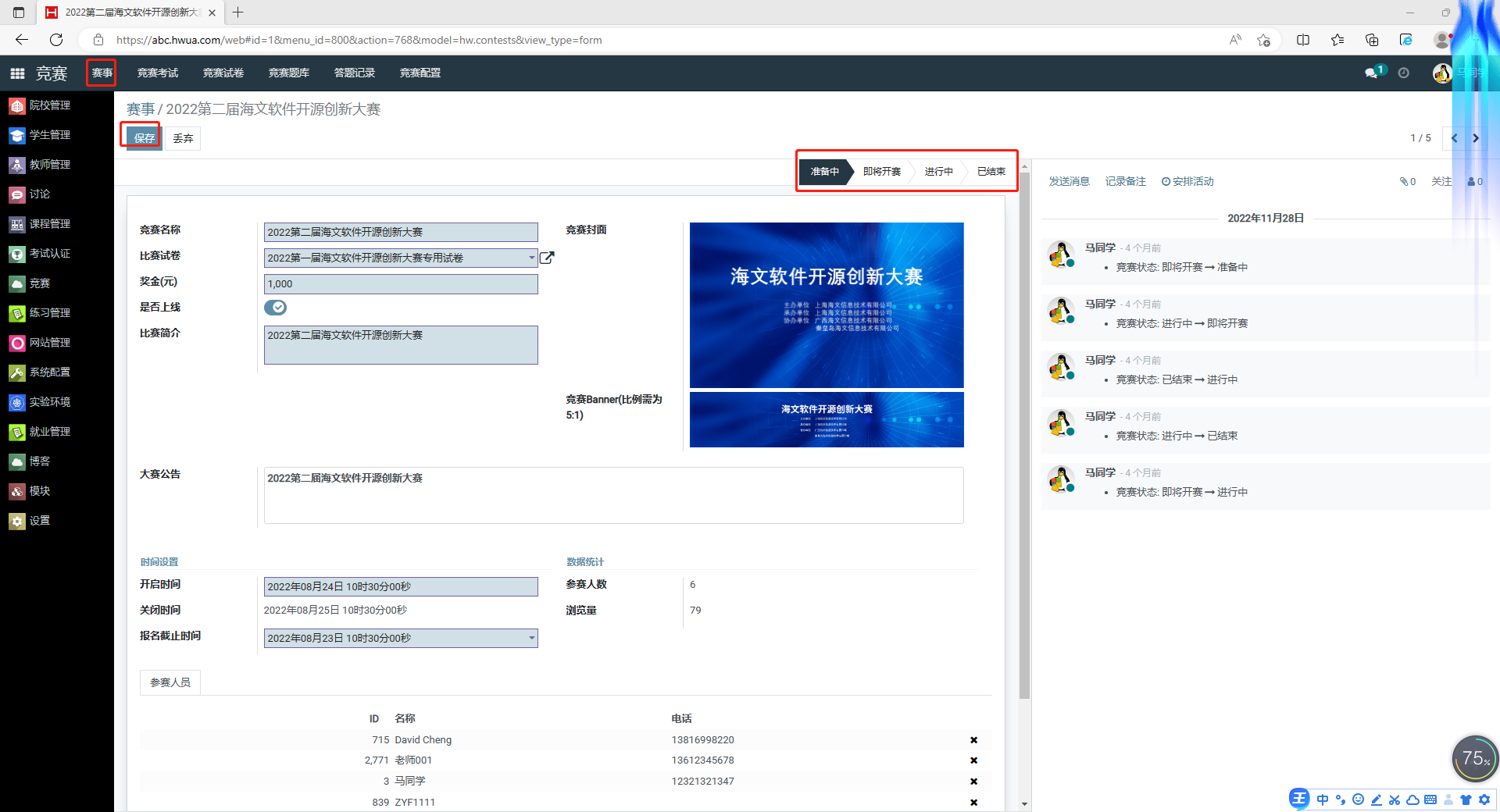Open 院校管理 sidebar icon

tap(17, 105)
